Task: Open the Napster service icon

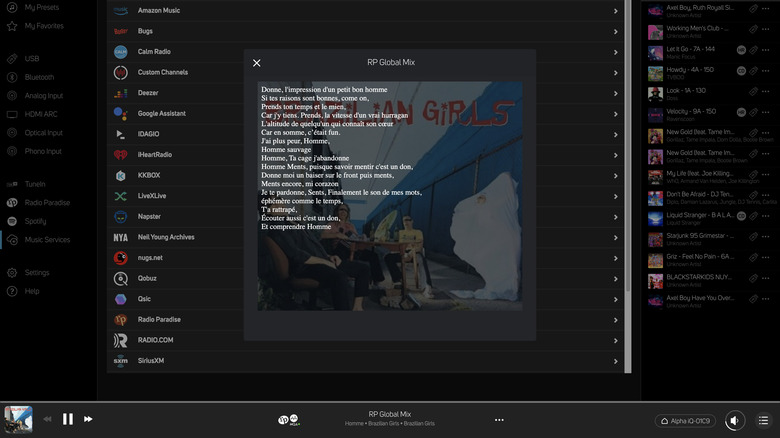Action: 120,216
